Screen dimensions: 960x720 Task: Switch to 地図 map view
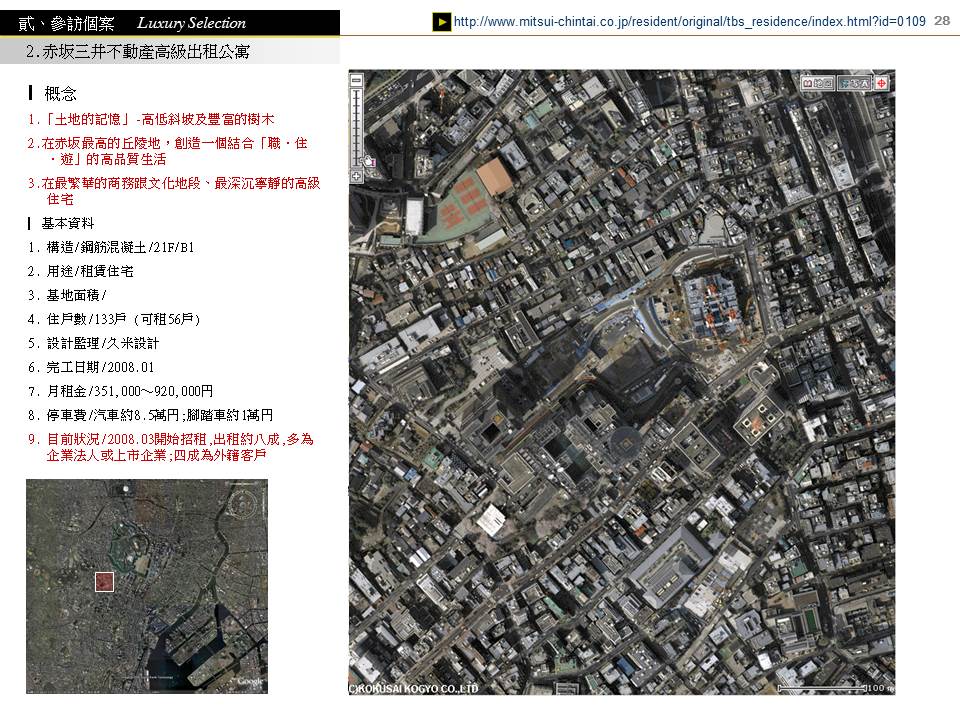(x=818, y=84)
